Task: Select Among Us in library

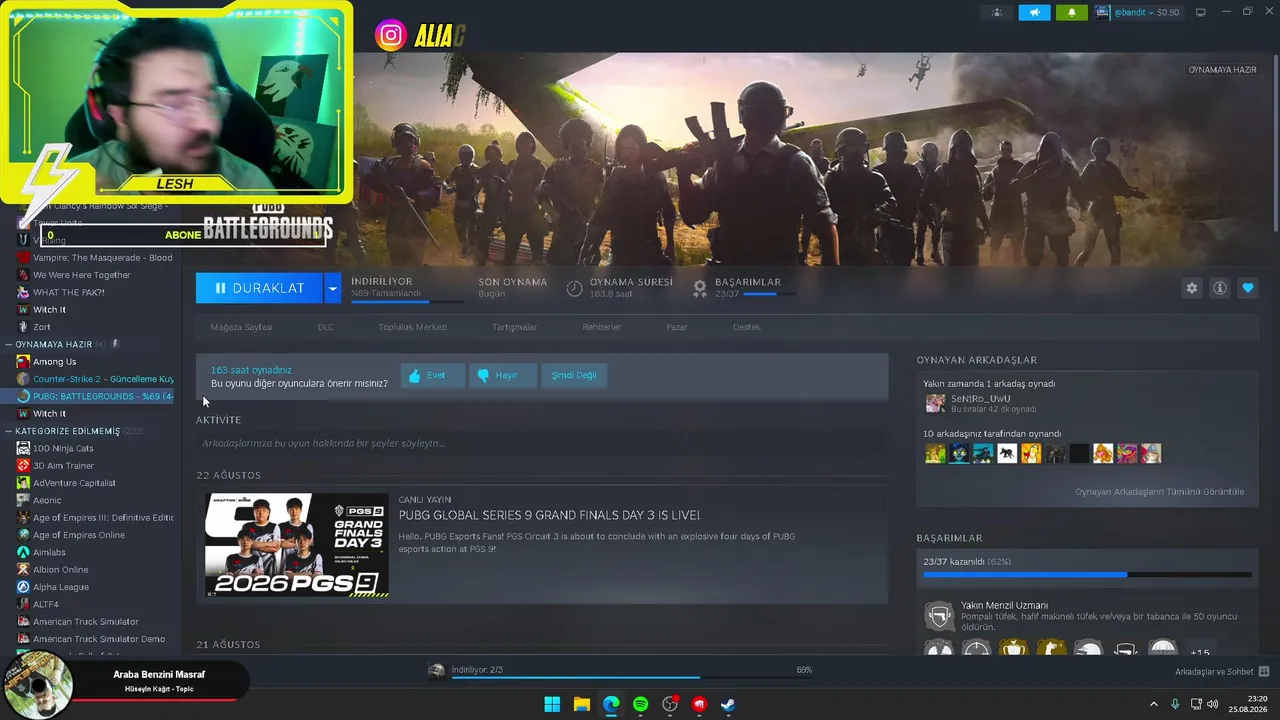Action: click(x=54, y=361)
